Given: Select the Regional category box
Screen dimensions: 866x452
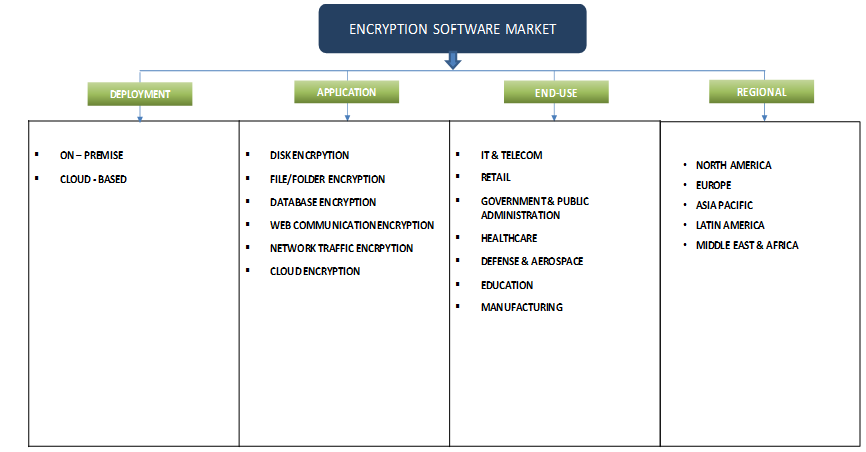Looking at the screenshot, I should pos(761,92).
